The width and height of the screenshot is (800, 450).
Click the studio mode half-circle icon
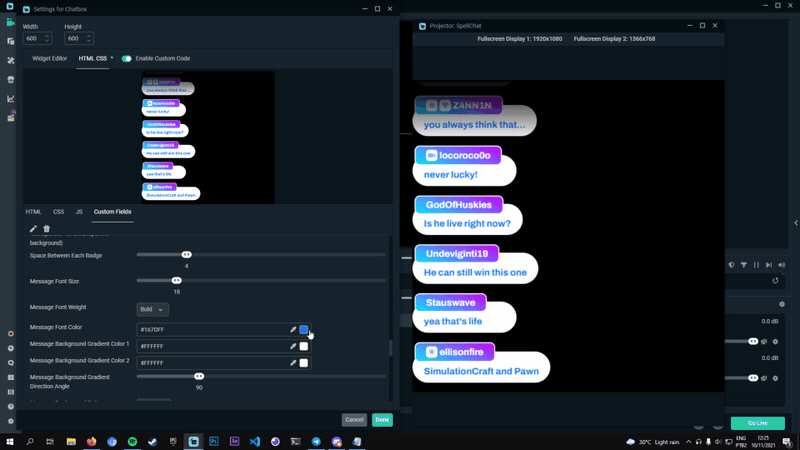click(732, 265)
